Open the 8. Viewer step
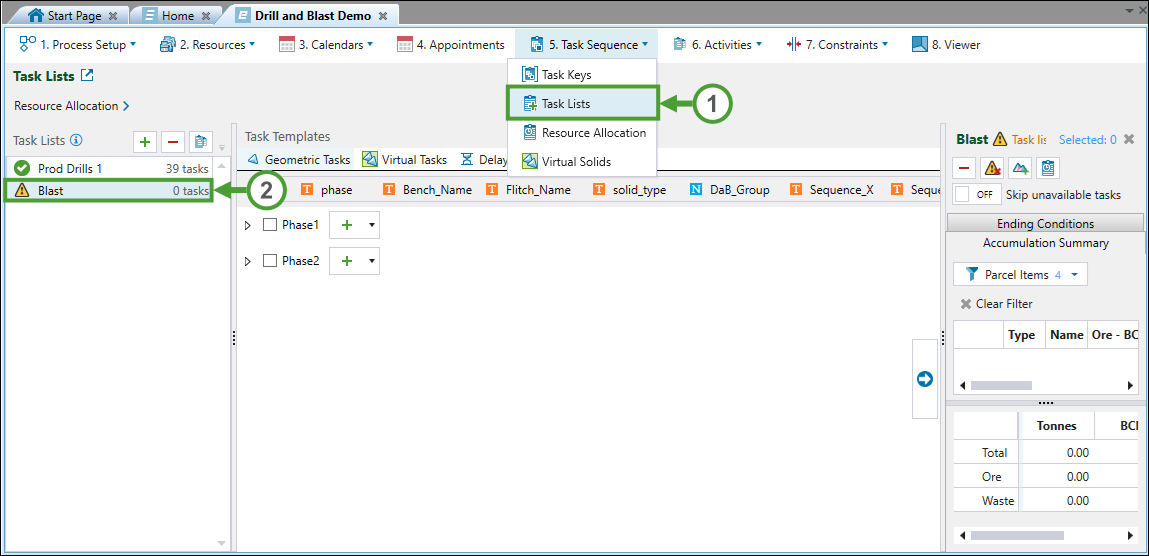1149x556 pixels. point(946,45)
